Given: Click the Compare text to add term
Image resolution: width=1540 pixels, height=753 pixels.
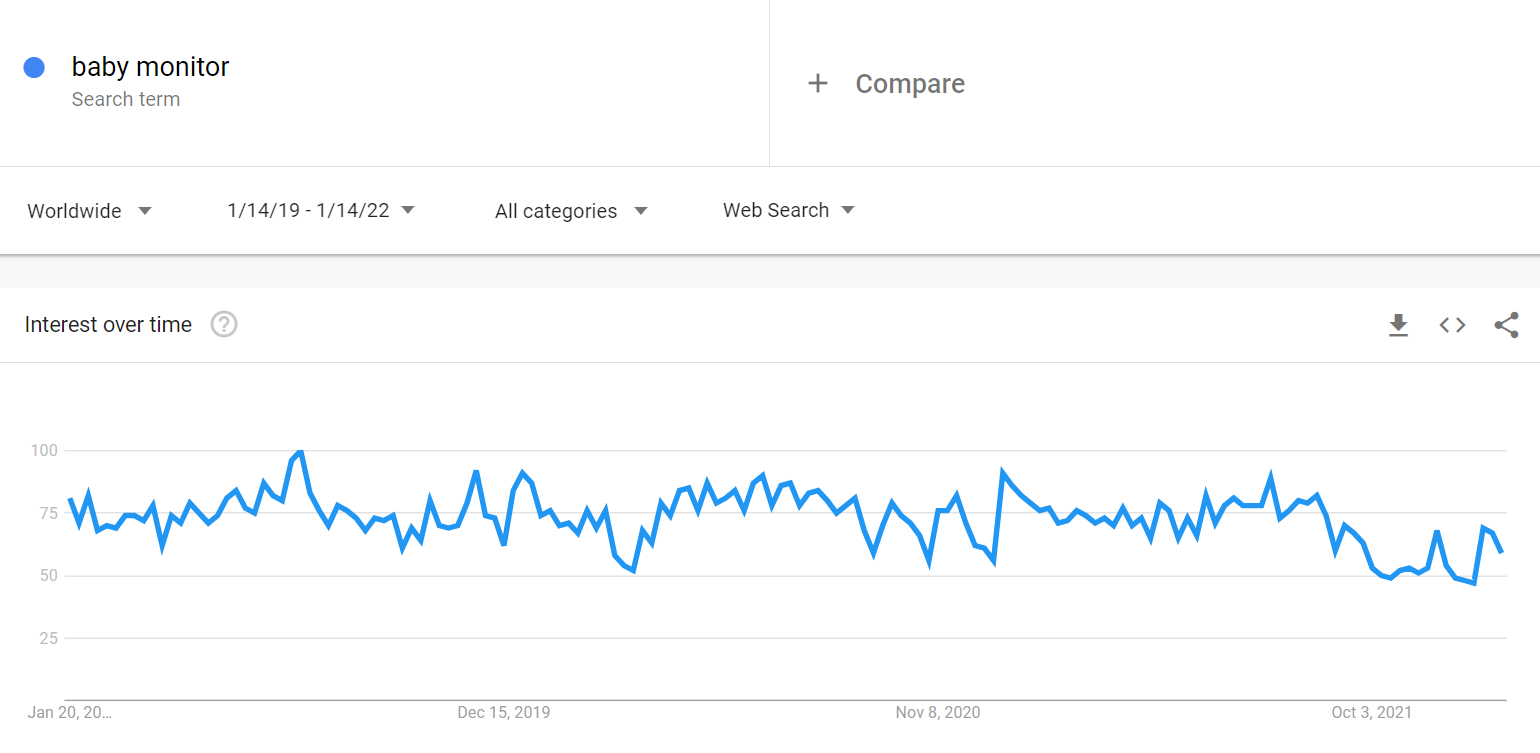Looking at the screenshot, I should point(910,84).
